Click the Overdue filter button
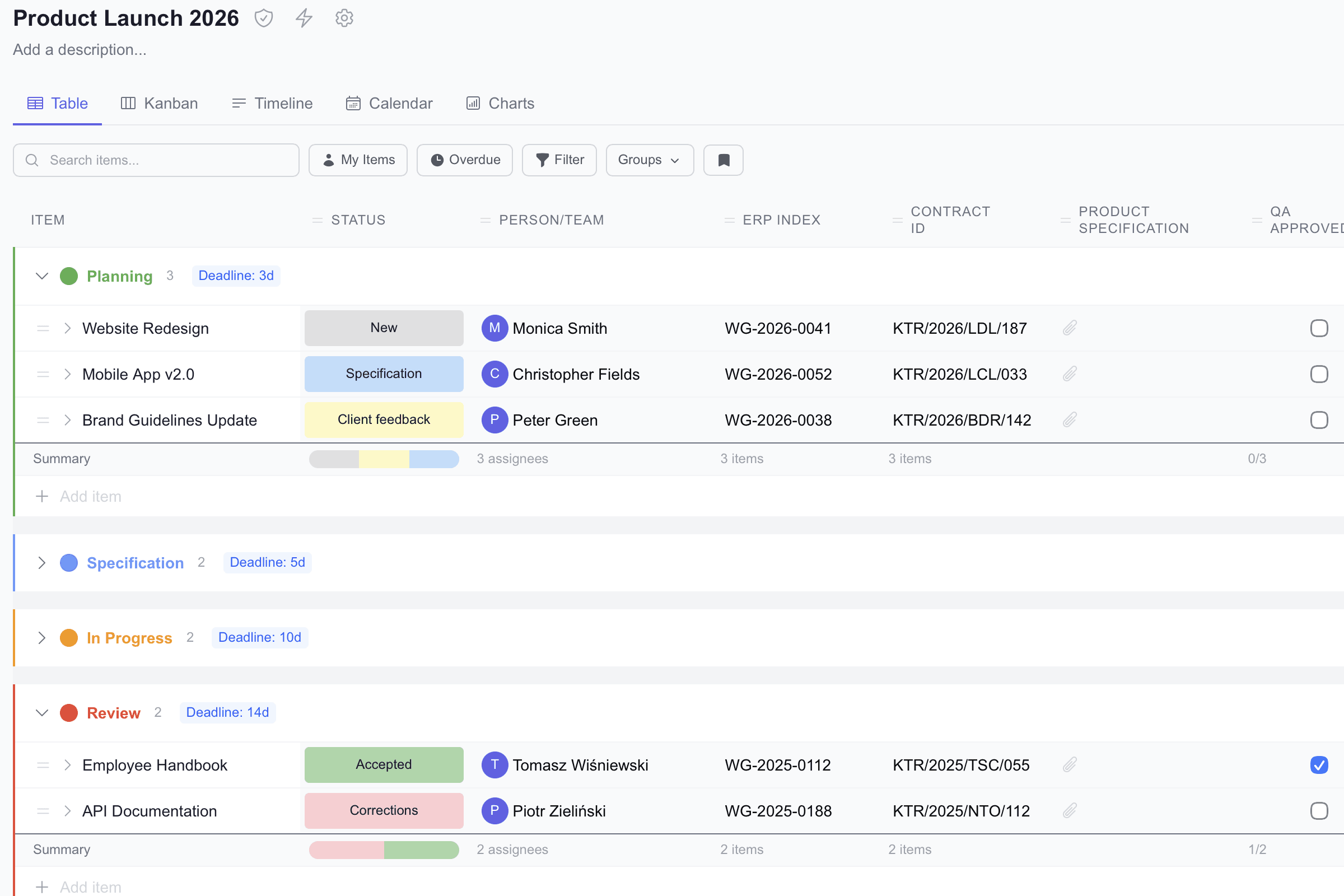Image resolution: width=1344 pixels, height=896 pixels. pos(465,160)
